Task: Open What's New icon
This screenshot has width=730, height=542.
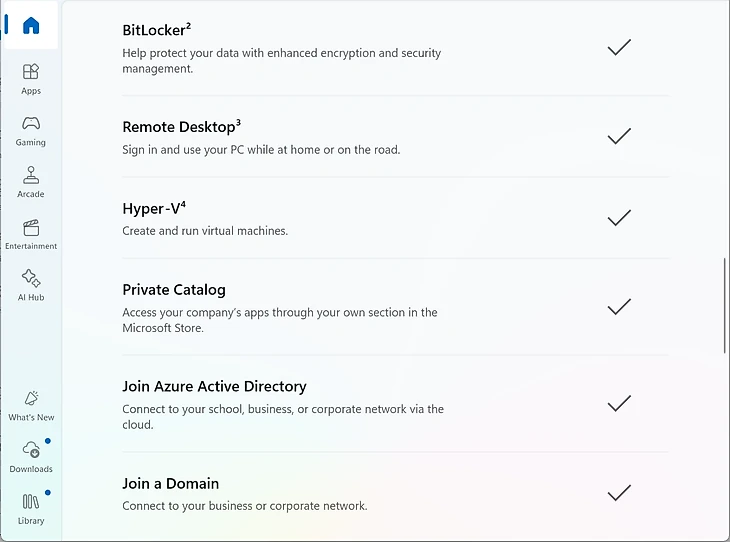Action: click(31, 398)
